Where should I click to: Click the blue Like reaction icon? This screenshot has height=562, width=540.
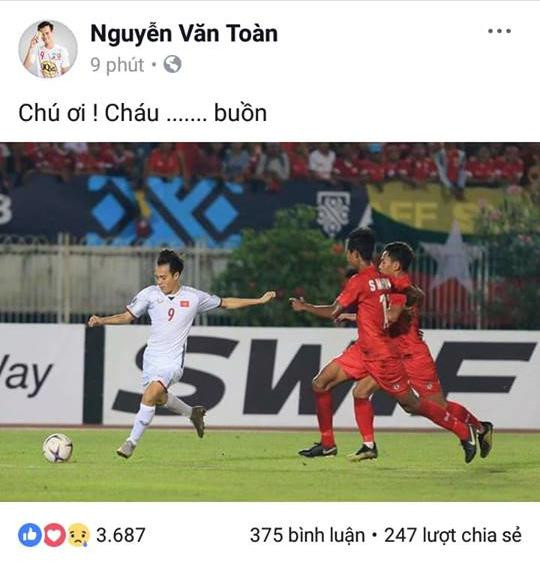tap(30, 535)
